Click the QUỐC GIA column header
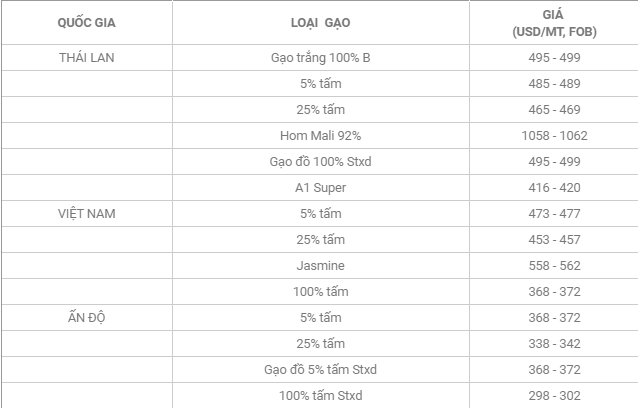Viewport: 638px width, 408px height. coord(86,21)
